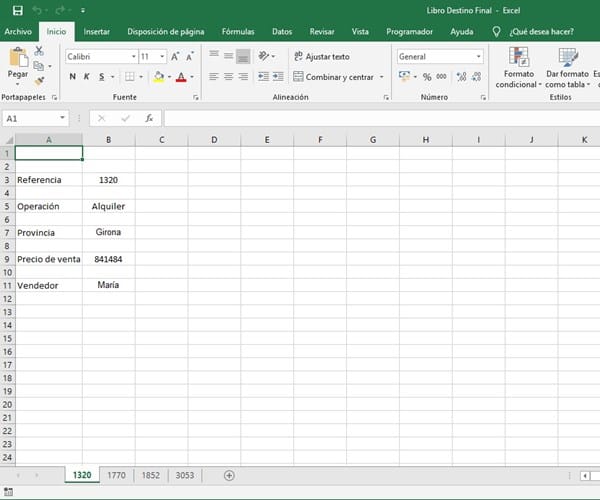600x500 pixels.
Task: Click the Cut scissors icon
Action: pyautogui.click(x=39, y=50)
